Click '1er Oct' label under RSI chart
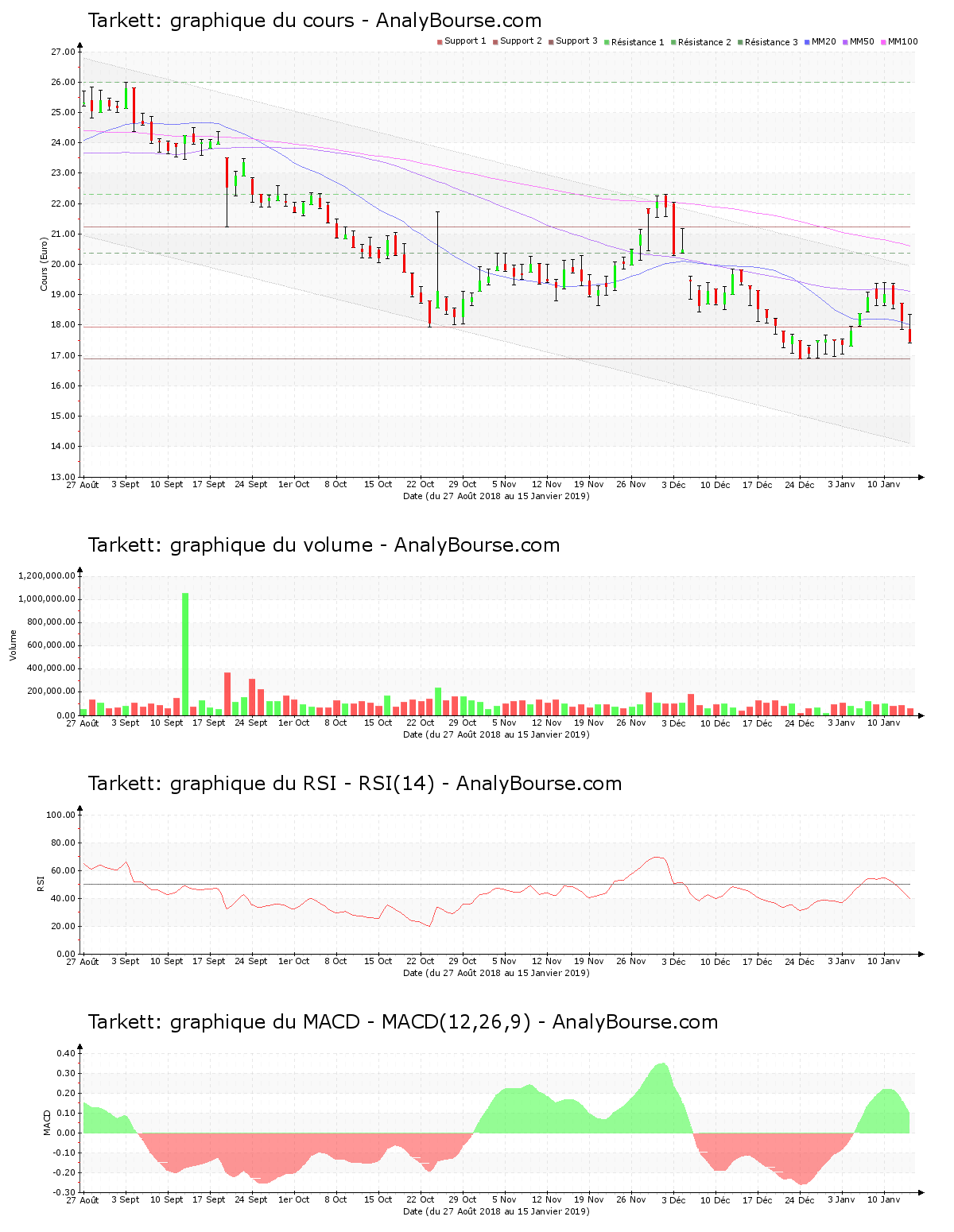Screen dimensions: 954x1232 pyautogui.click(x=294, y=961)
